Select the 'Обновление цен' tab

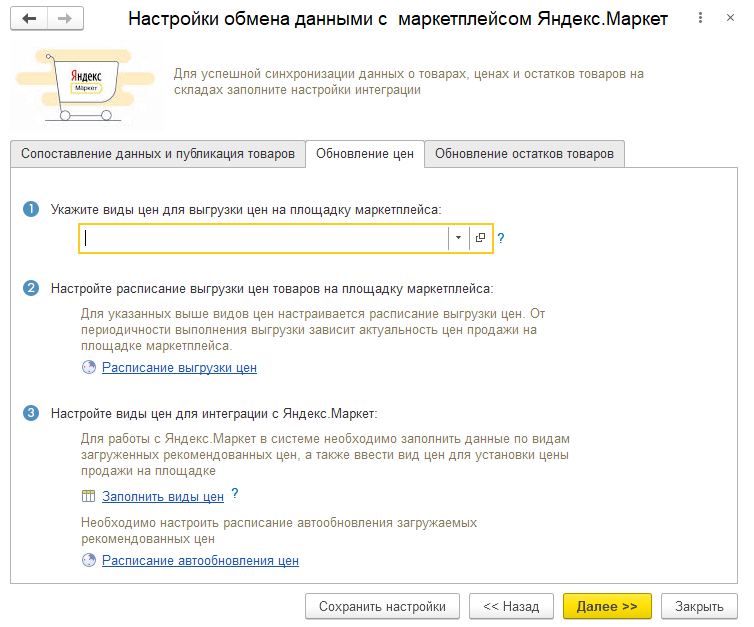(x=364, y=154)
